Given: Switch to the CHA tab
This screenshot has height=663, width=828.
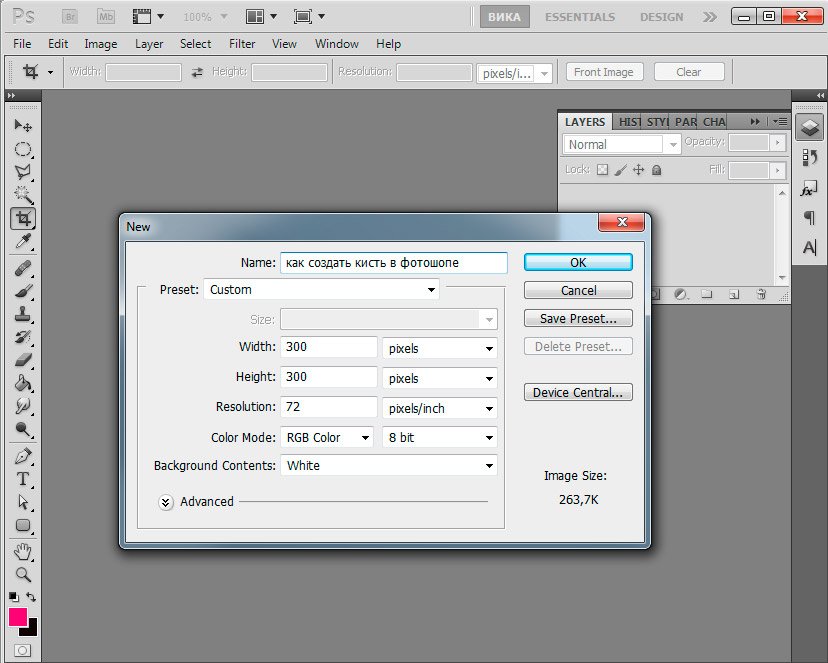Looking at the screenshot, I should pos(713,122).
